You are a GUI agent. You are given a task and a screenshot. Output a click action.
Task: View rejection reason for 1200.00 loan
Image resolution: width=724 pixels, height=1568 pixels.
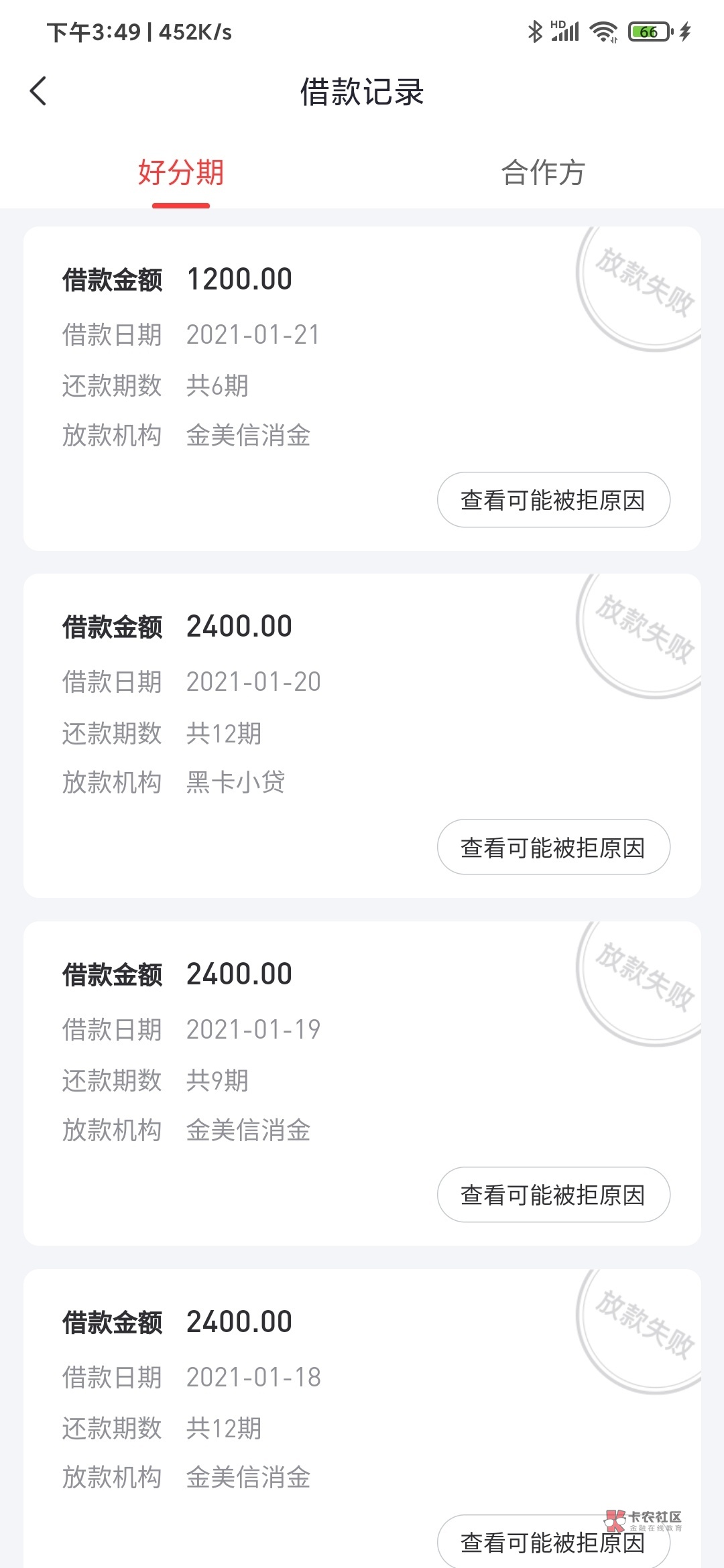pos(553,500)
